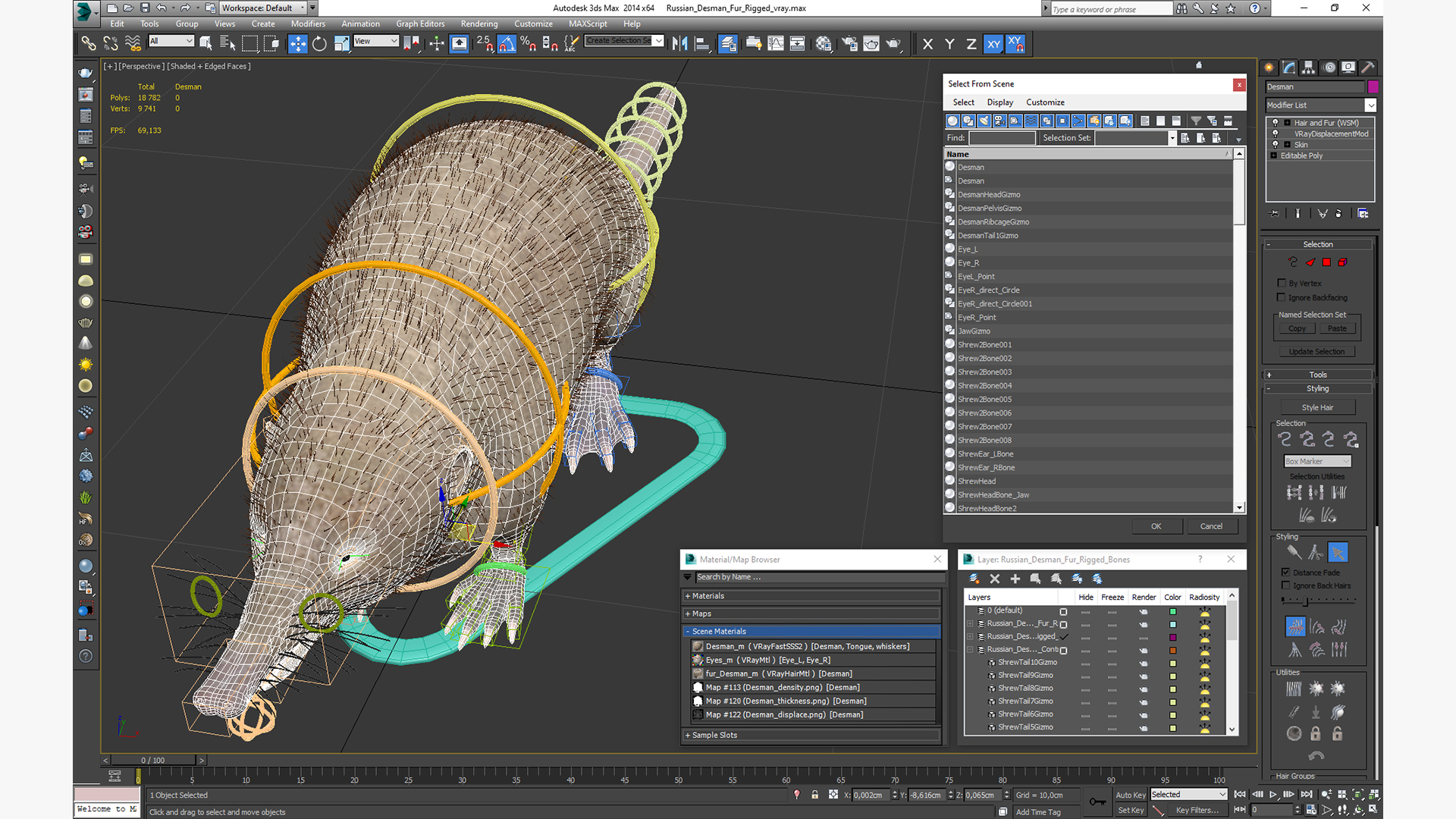Click the Style Hair button
This screenshot has width=1456, height=819.
coord(1317,407)
